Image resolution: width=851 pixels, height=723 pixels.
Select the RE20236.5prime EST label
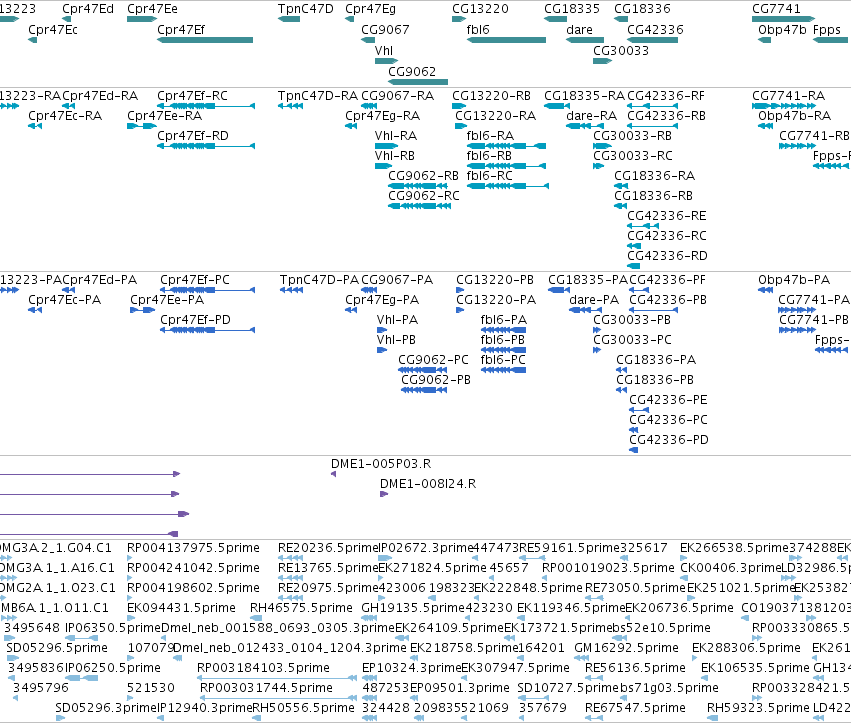coord(328,548)
